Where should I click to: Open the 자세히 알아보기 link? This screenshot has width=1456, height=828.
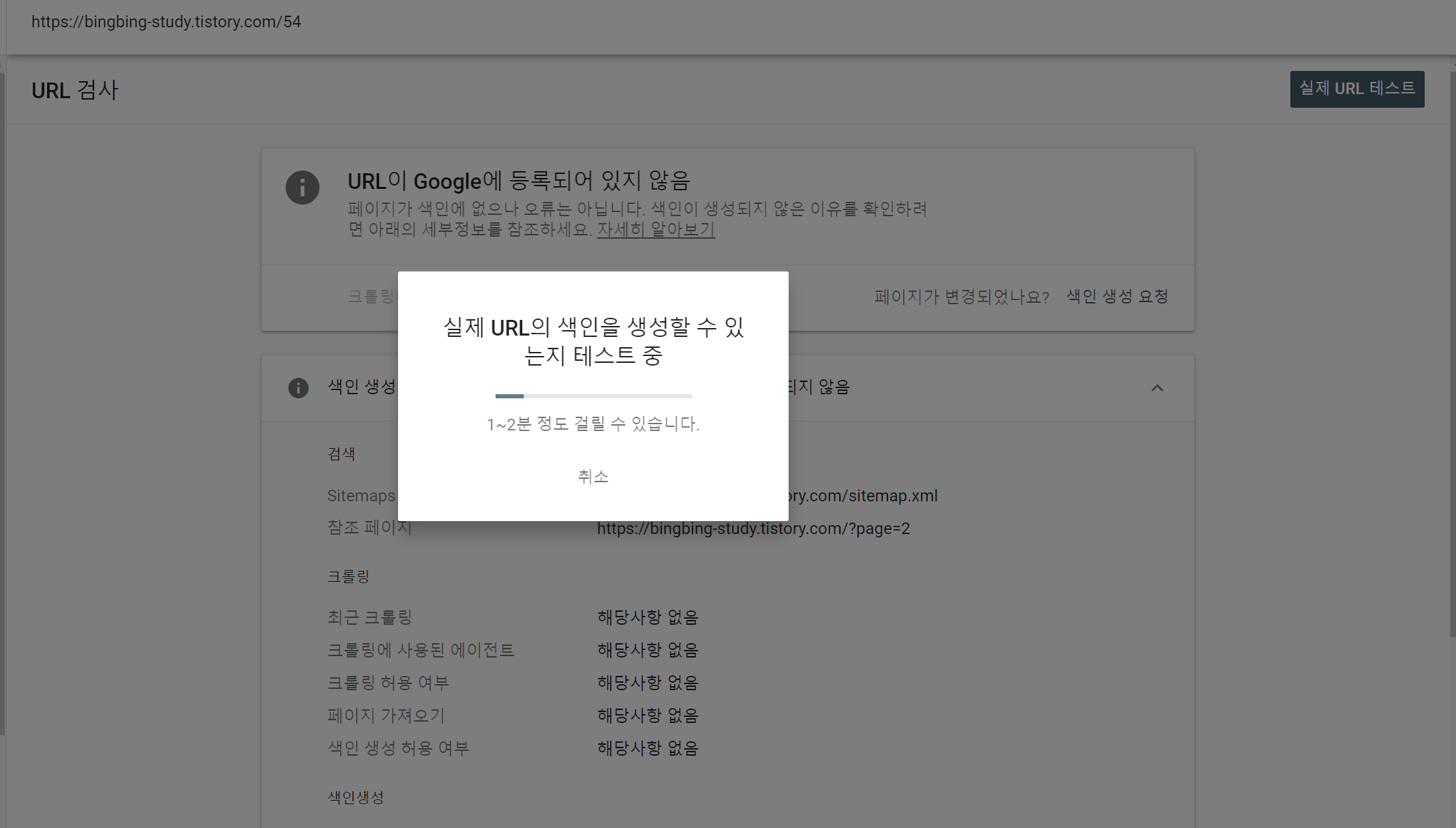coord(656,230)
